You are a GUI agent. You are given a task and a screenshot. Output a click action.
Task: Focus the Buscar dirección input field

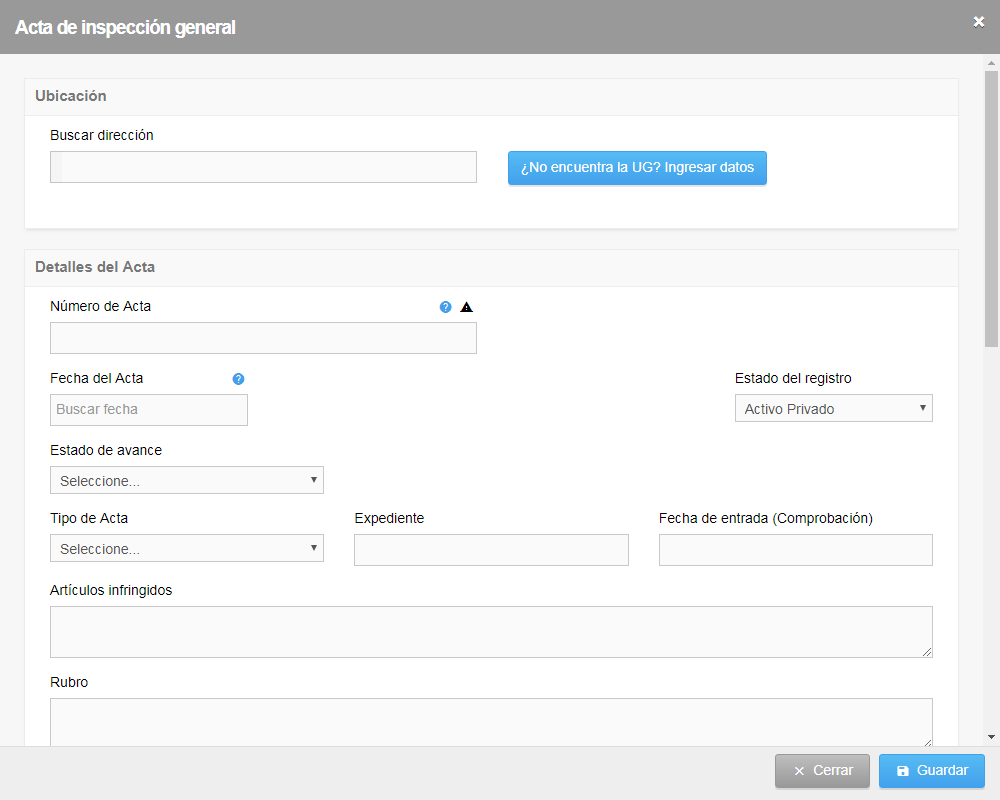tap(263, 167)
